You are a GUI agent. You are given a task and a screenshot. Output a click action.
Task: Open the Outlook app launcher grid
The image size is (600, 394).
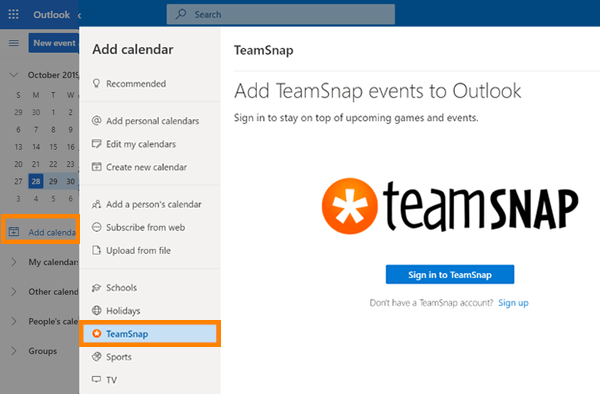[x=13, y=15]
